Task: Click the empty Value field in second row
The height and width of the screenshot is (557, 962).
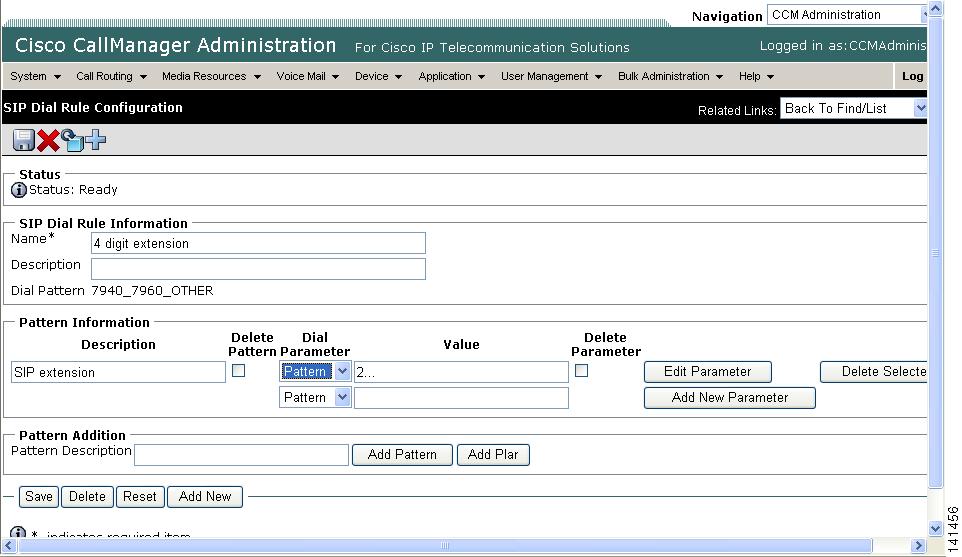Action: point(461,398)
